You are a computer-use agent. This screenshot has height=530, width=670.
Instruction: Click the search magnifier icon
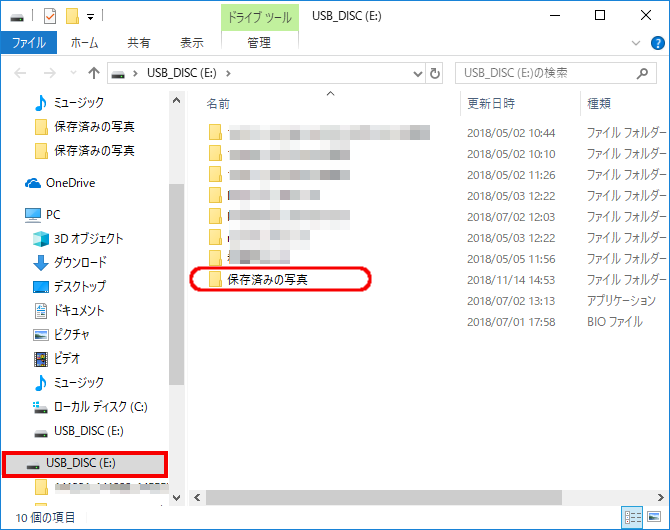point(642,74)
